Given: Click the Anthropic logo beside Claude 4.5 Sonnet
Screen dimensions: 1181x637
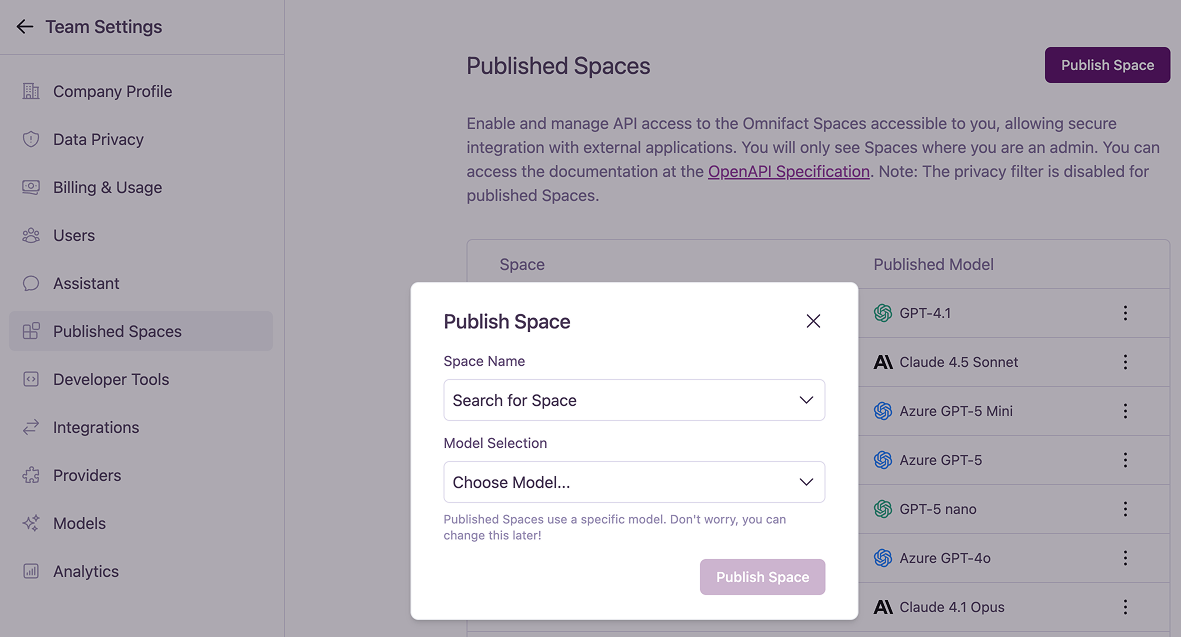Looking at the screenshot, I should 883,362.
